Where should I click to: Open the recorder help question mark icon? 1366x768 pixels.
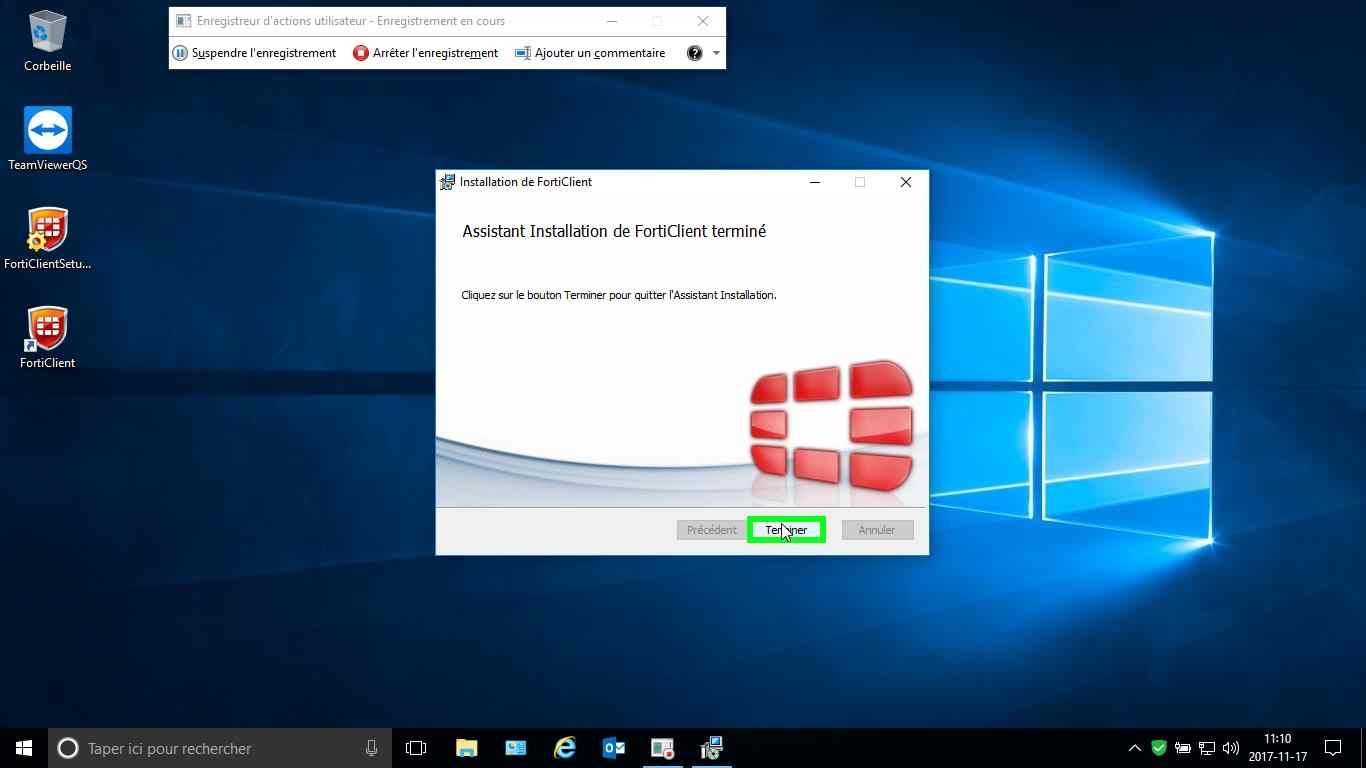(x=695, y=53)
